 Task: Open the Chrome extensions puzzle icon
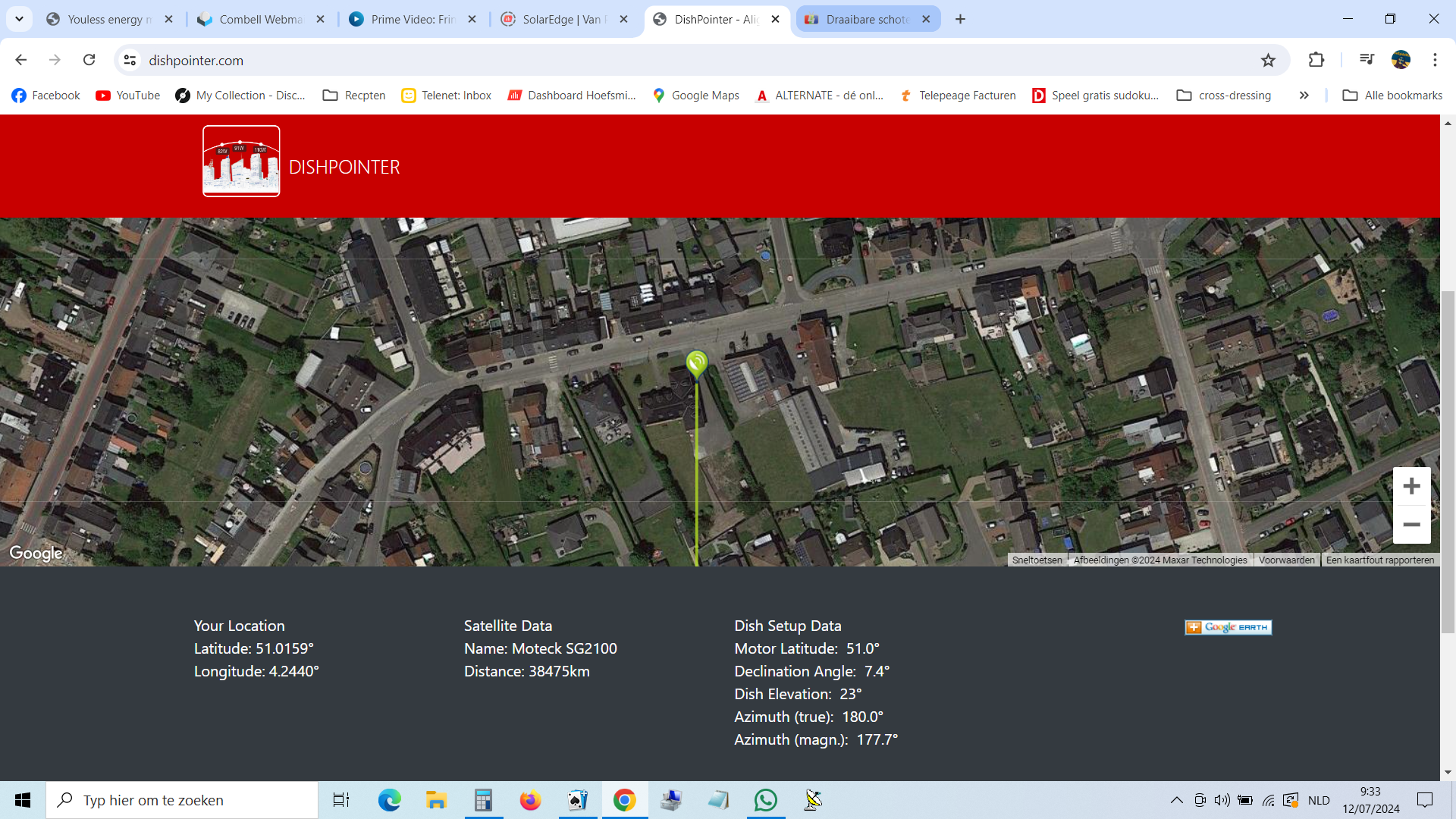1316,60
